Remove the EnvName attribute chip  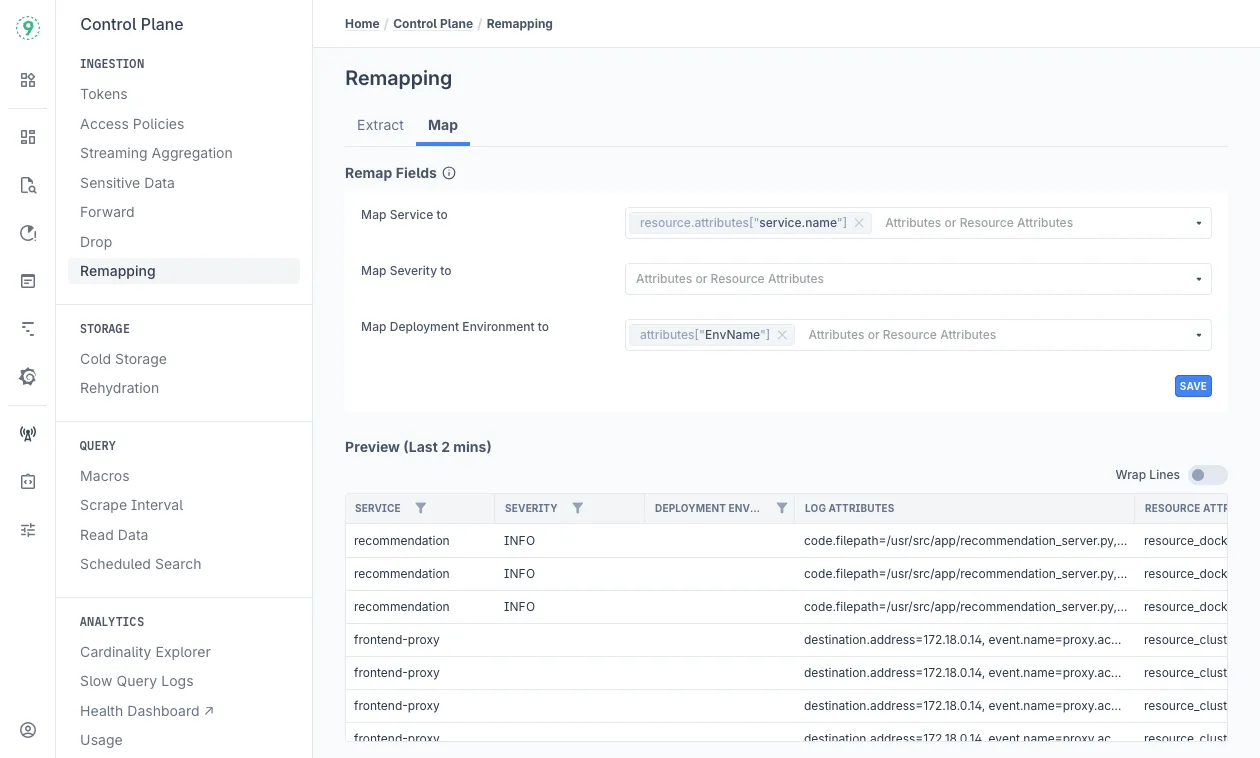click(782, 335)
